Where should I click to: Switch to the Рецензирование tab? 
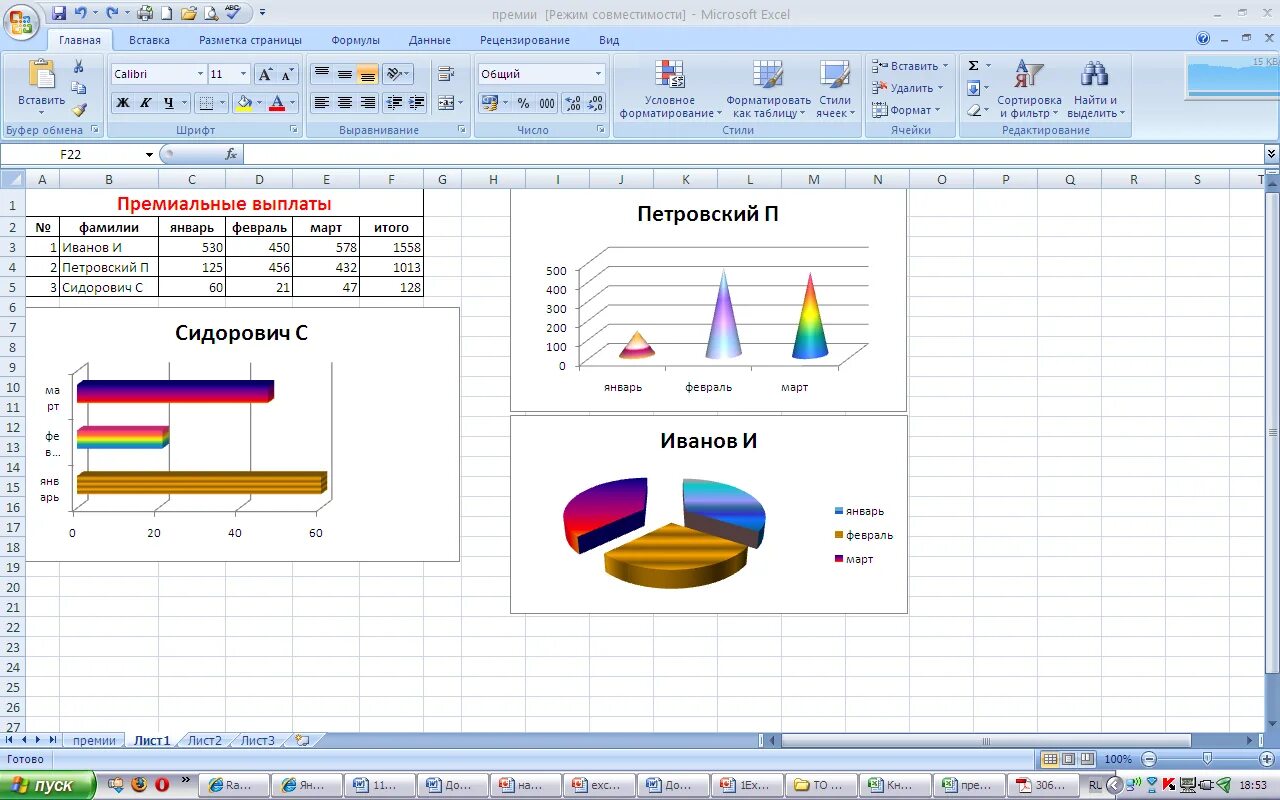[525, 40]
